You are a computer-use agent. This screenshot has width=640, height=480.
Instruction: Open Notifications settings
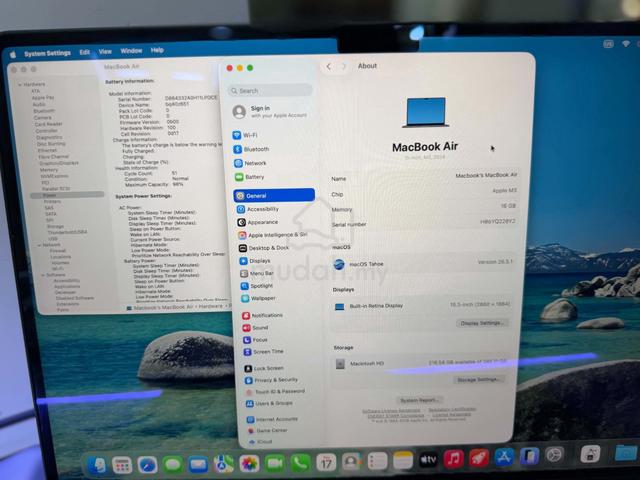tap(262, 315)
